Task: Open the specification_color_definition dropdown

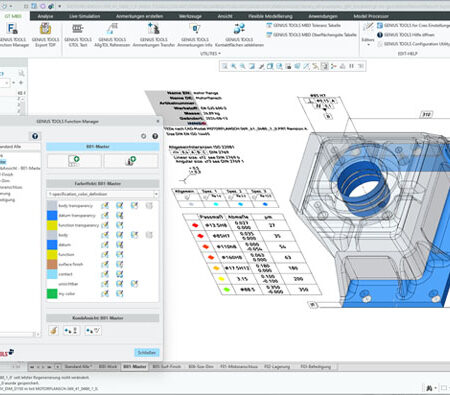Action: [x=102, y=194]
